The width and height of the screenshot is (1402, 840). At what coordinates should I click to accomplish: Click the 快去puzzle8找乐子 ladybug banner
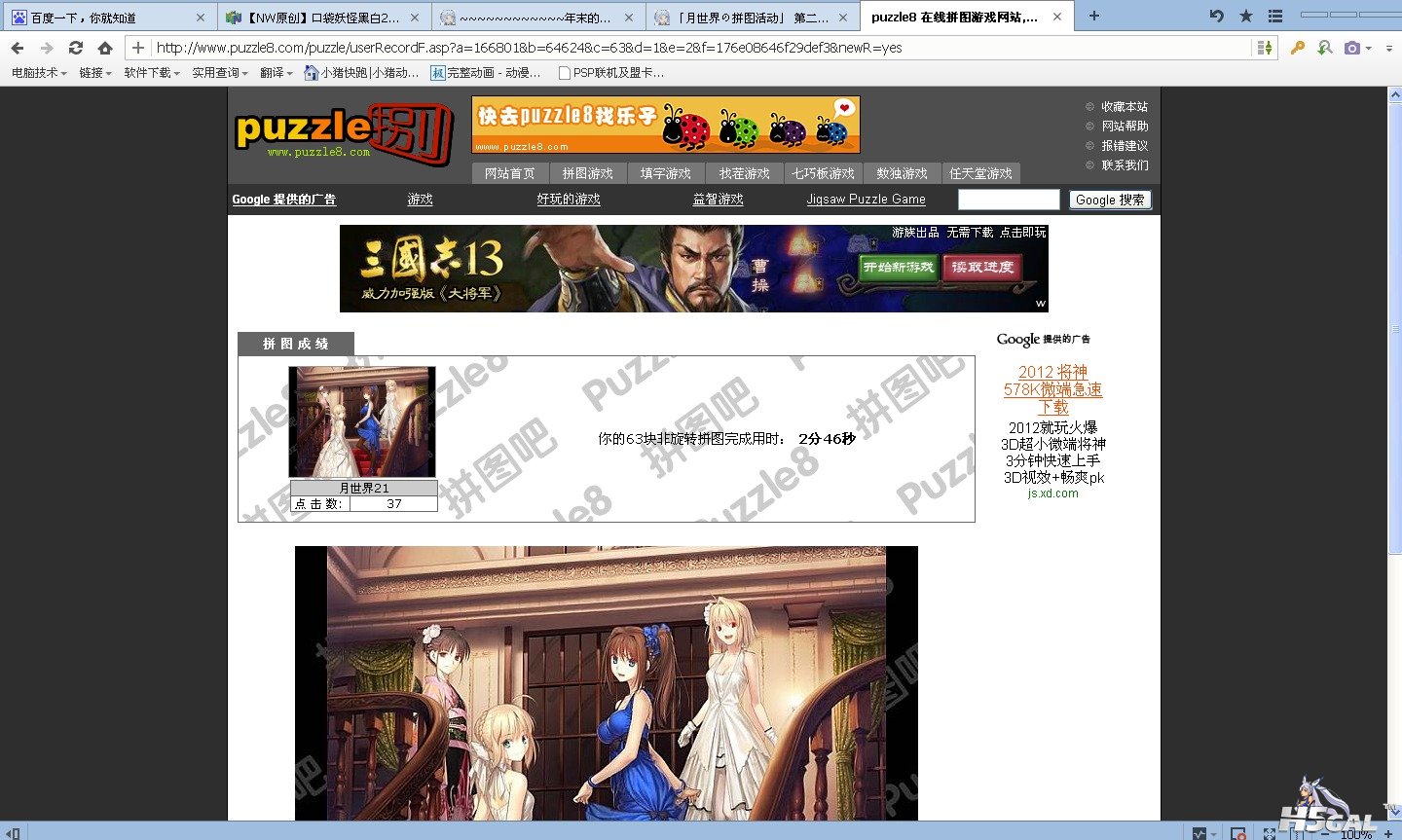pos(666,125)
